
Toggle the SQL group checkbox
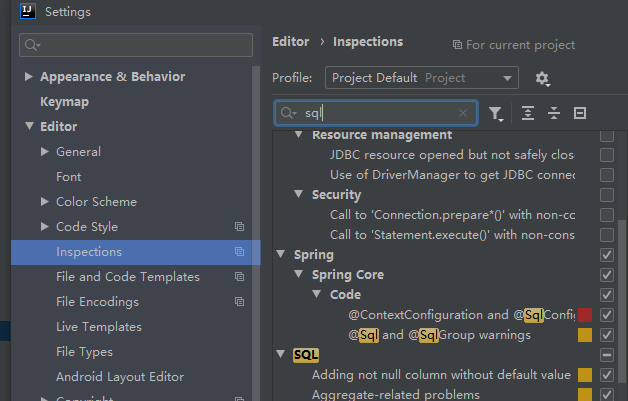607,355
